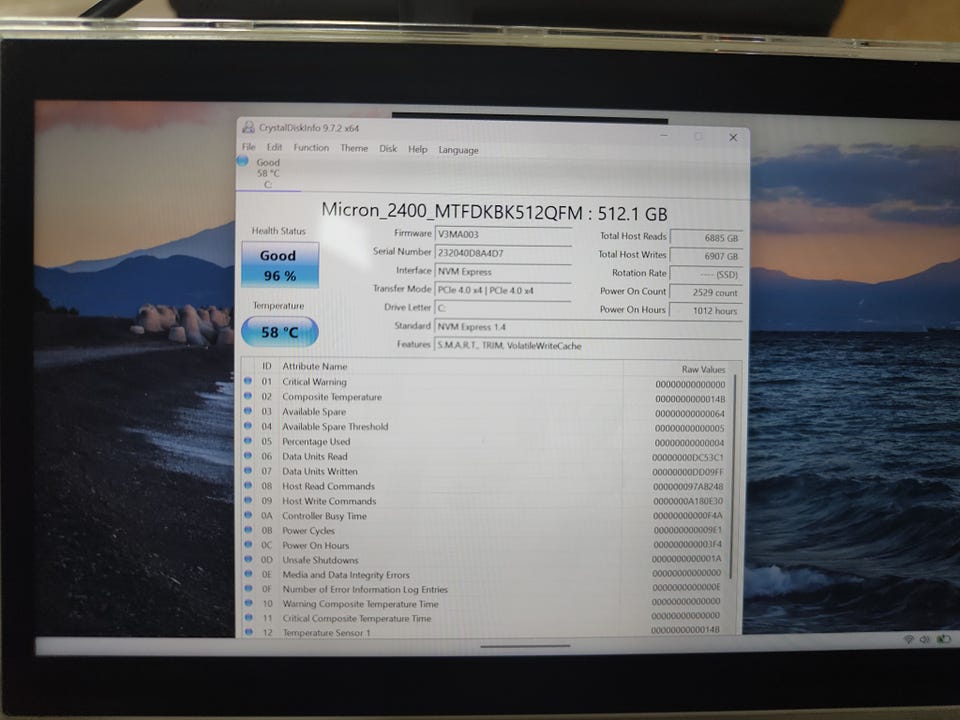
Task: Click the CrystalDiskInfo app icon in title bar
Action: pyautogui.click(x=249, y=127)
